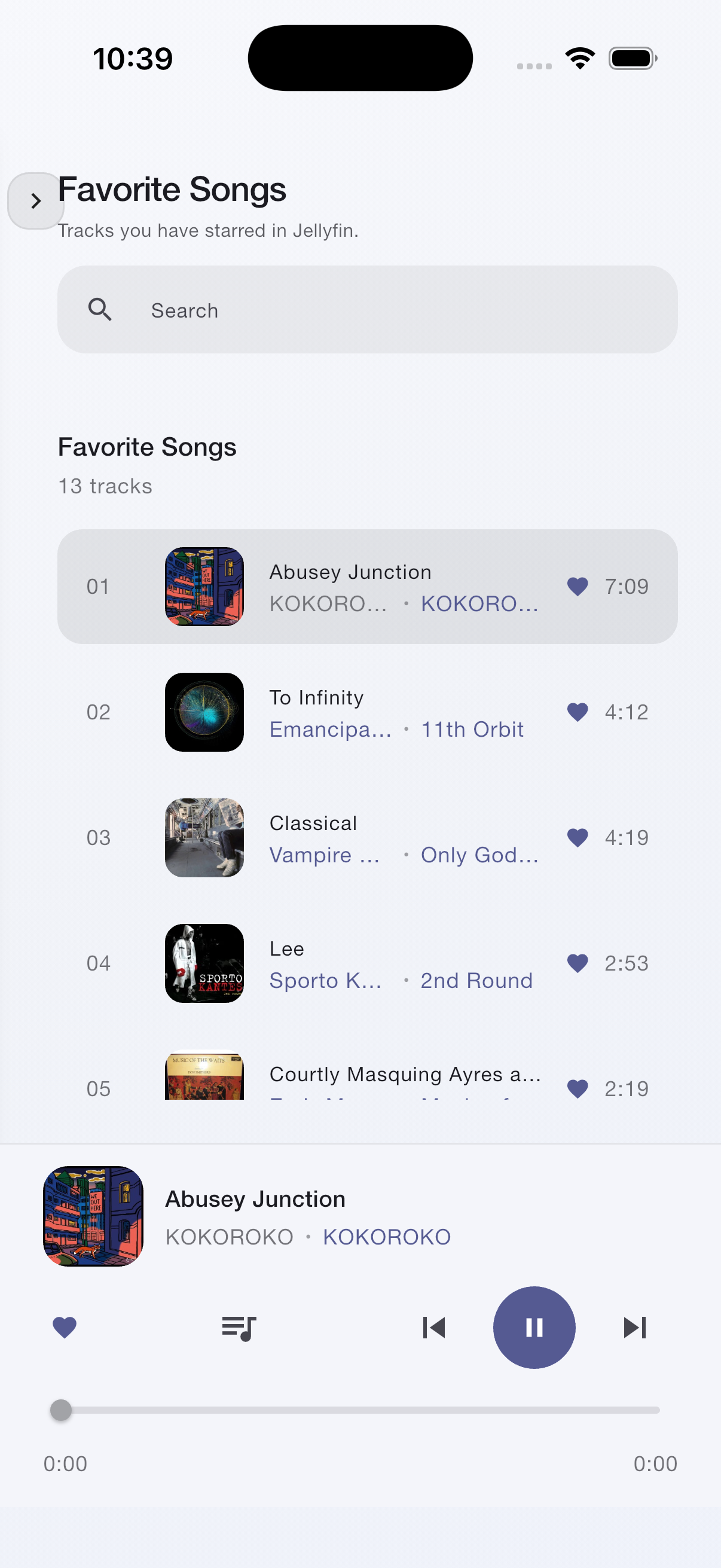Open the now-playing album art thumbnail
Image resolution: width=721 pixels, height=1568 pixels.
(x=93, y=1216)
